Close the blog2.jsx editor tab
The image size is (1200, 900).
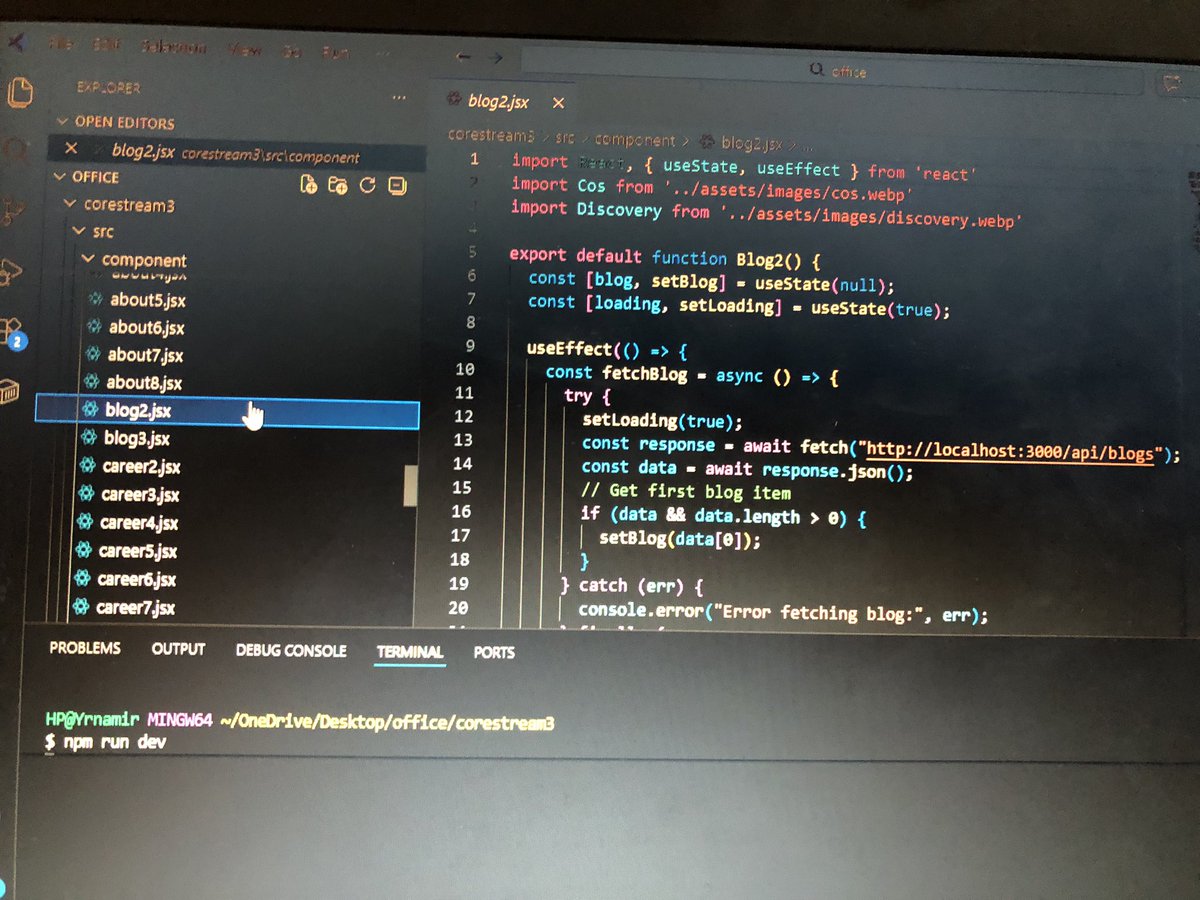tap(558, 103)
